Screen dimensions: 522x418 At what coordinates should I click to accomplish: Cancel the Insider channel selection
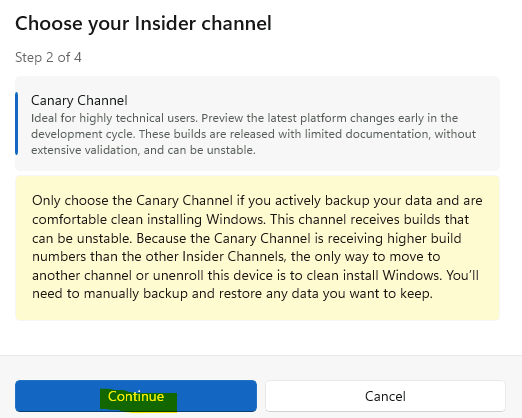tap(385, 396)
